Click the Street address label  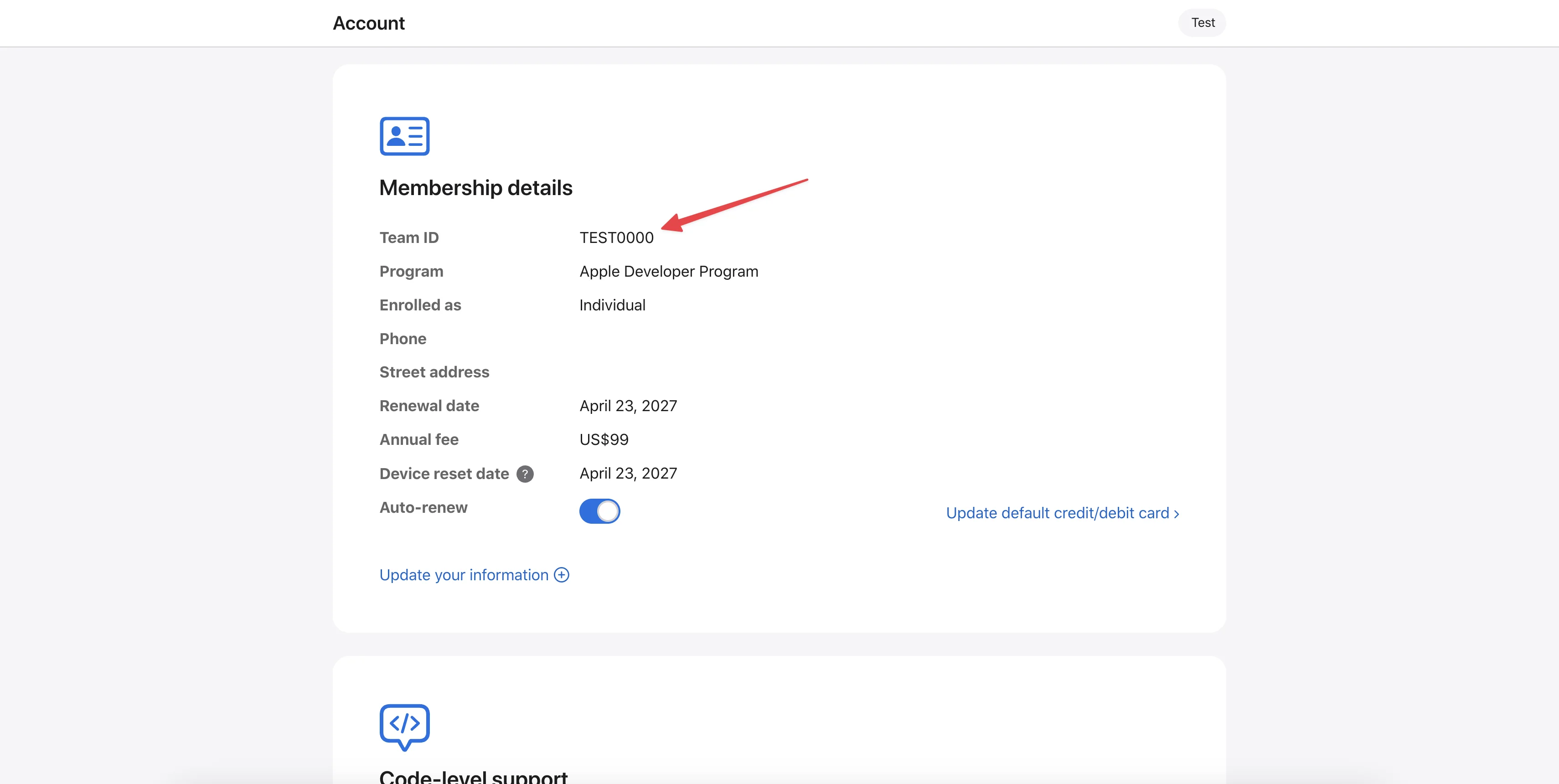(434, 372)
